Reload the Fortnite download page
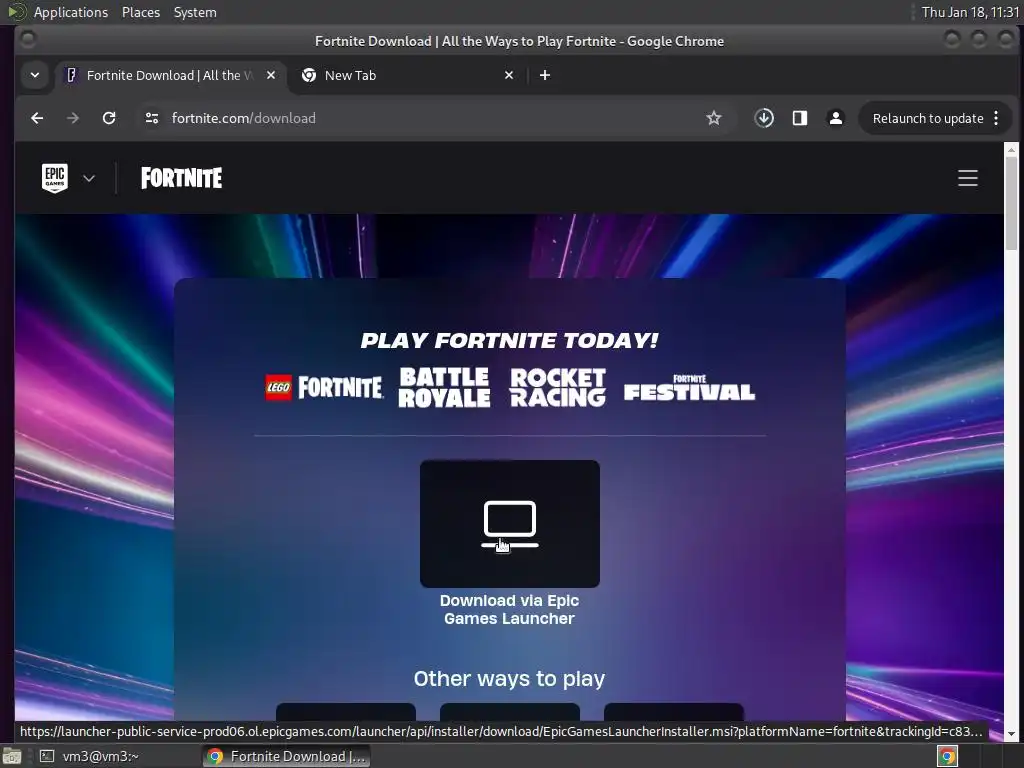The width and height of the screenshot is (1024, 768). tap(109, 118)
